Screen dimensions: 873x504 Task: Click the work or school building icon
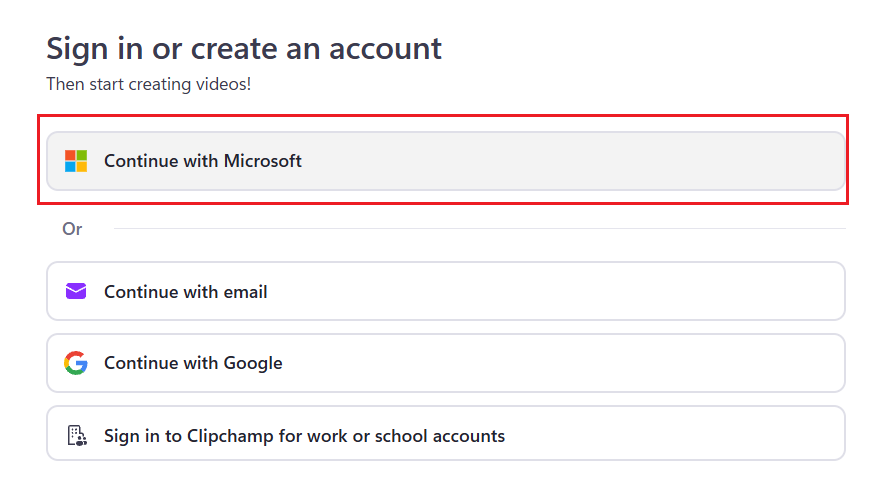(x=76, y=436)
